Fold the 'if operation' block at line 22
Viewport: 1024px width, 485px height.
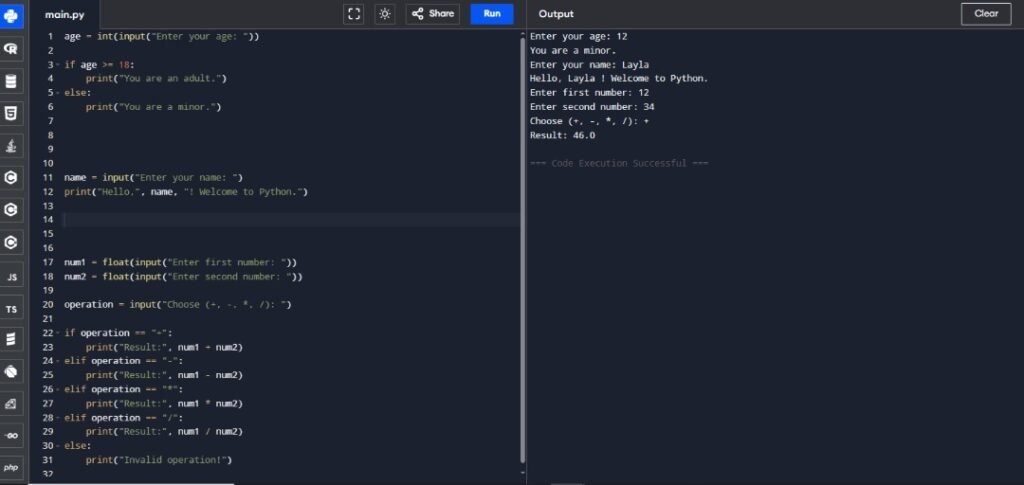point(58,333)
